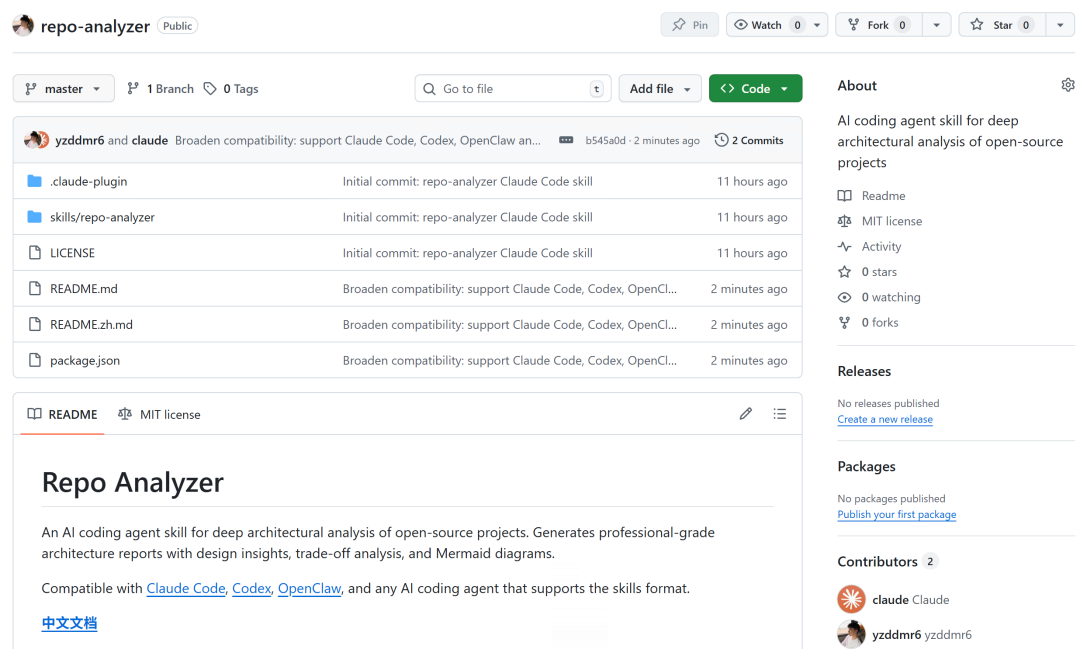1080x649 pixels.
Task: Open LICENSE row Initial commit message
Action: 468,253
